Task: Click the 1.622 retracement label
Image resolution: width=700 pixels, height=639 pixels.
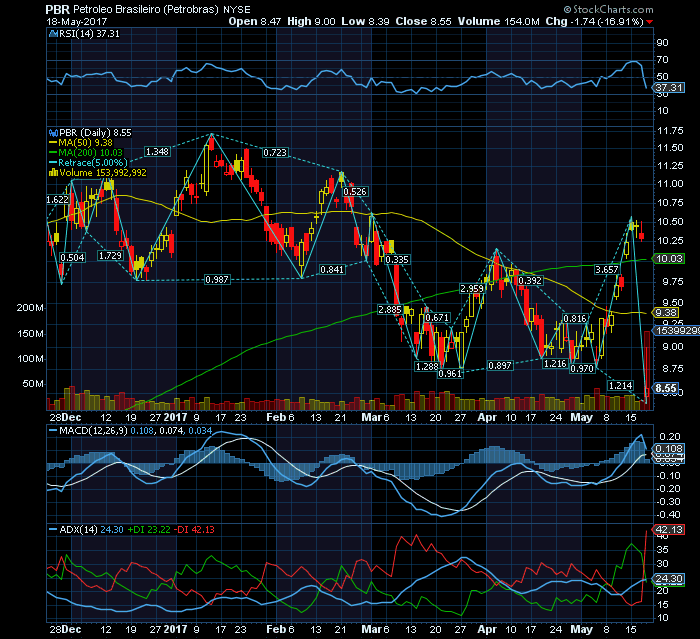Action: 58,200
